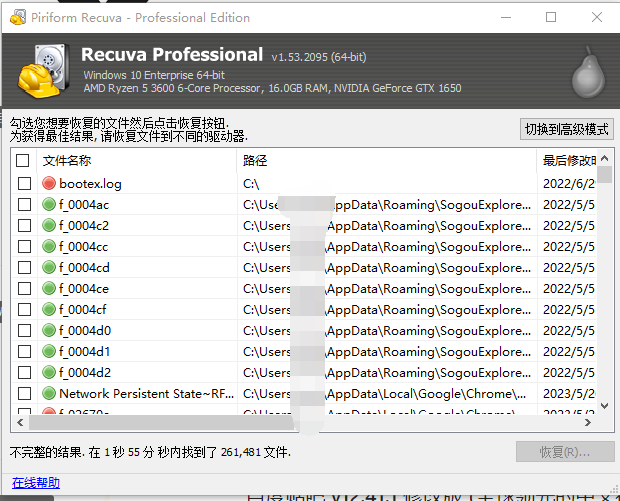The width and height of the screenshot is (620, 501).
Task: Check the box for f_0004cf
Action: tap(25, 309)
